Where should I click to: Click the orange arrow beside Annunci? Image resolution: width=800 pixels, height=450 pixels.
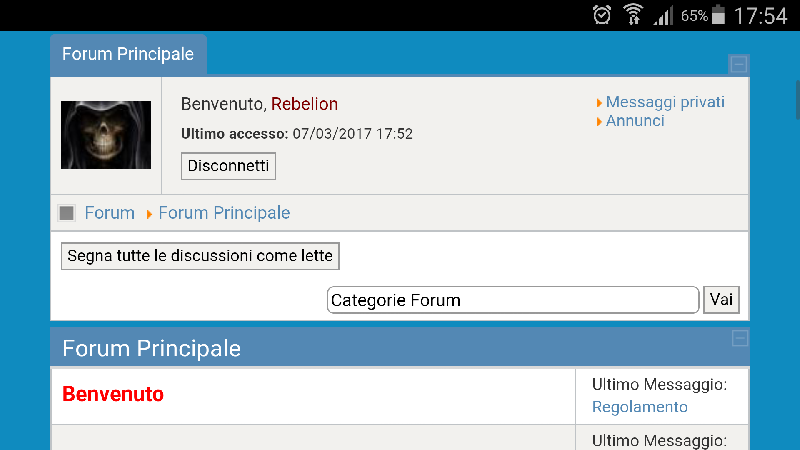tap(599, 121)
